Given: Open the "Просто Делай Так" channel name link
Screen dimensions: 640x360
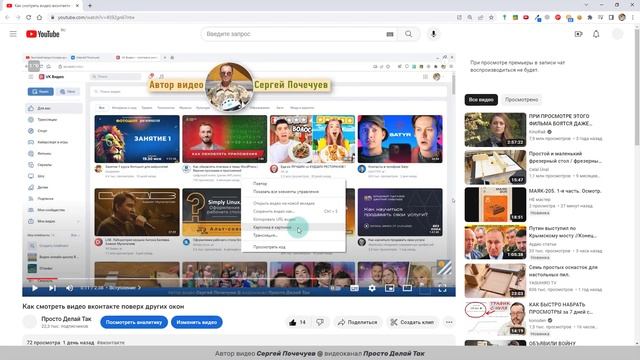Looking at the screenshot, I should [x=66, y=319].
